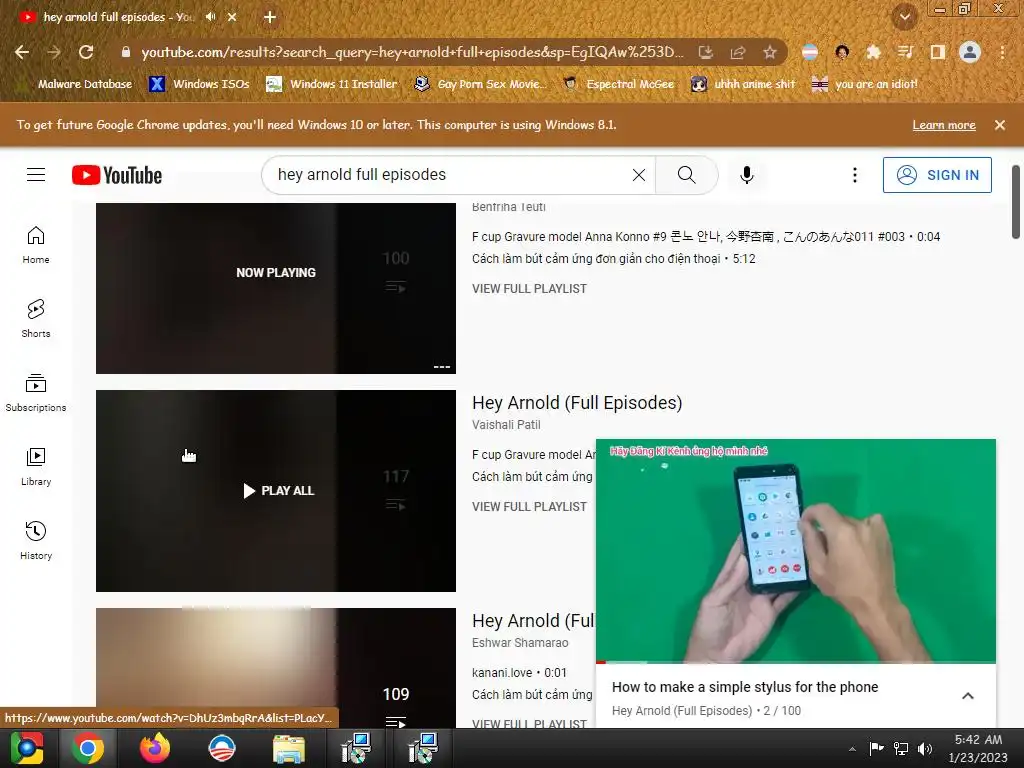
Task: Open the tab search dropdown arrow
Action: (904, 17)
